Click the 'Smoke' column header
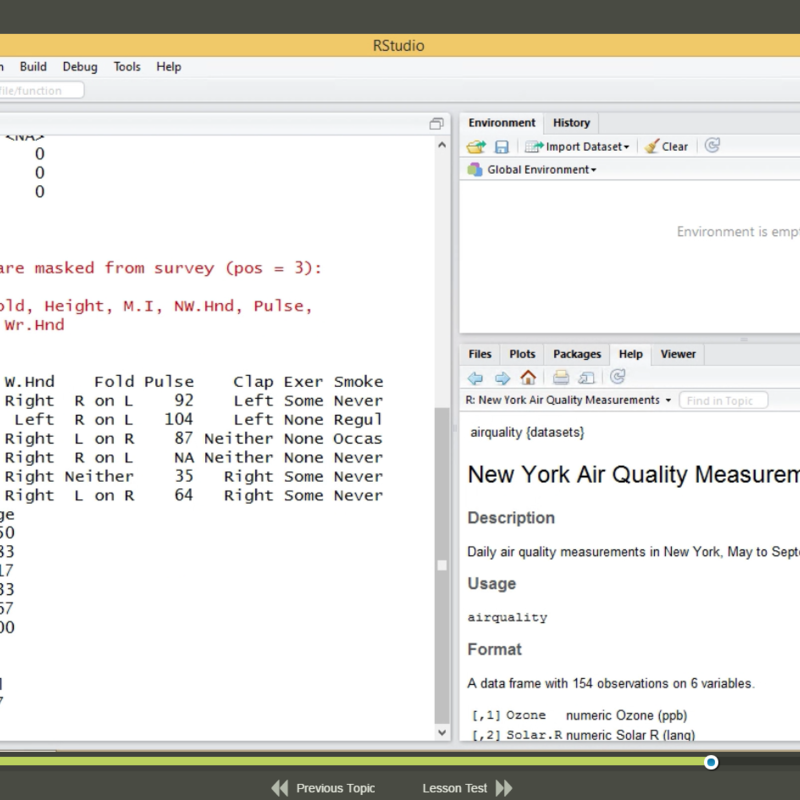Image resolution: width=800 pixels, height=800 pixels. click(x=358, y=382)
